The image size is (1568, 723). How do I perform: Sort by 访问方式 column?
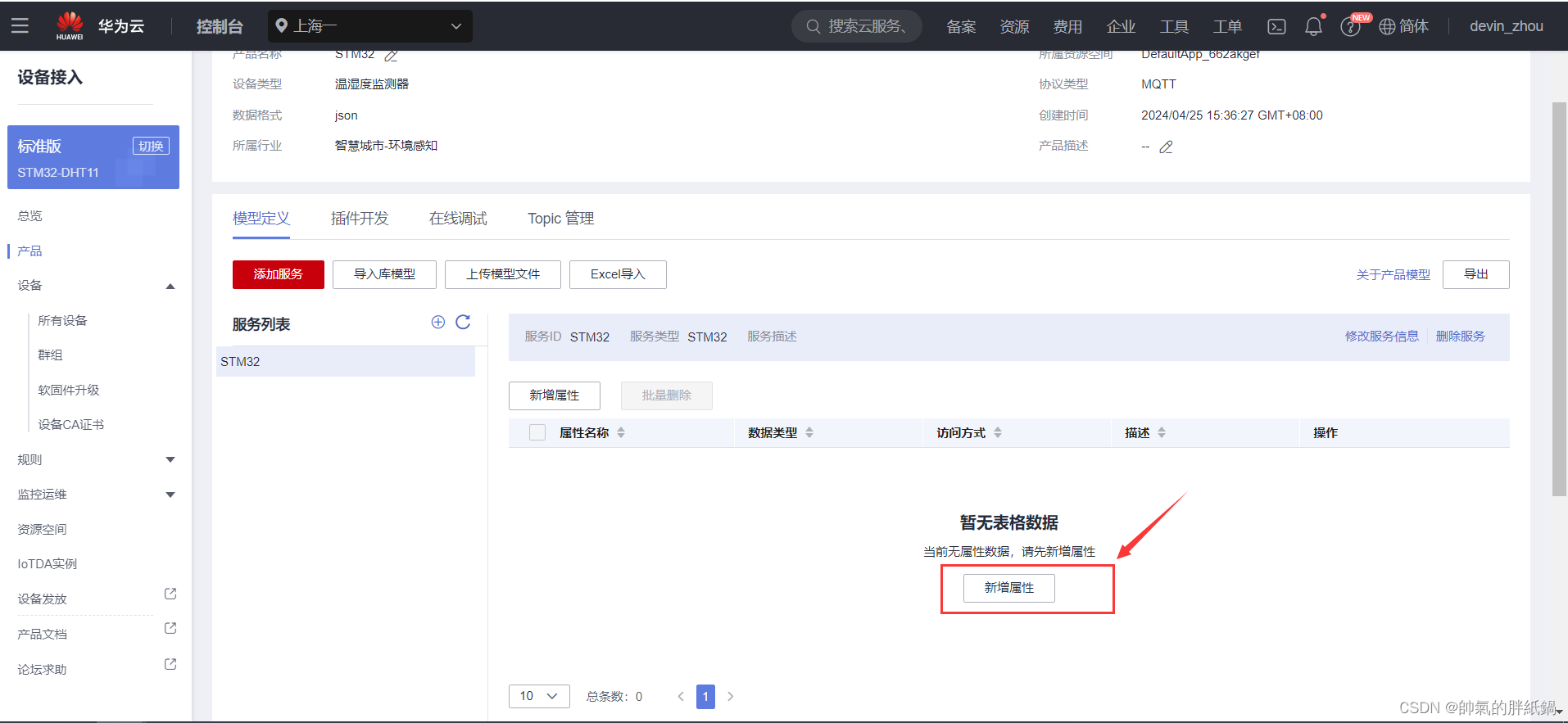[x=998, y=432]
